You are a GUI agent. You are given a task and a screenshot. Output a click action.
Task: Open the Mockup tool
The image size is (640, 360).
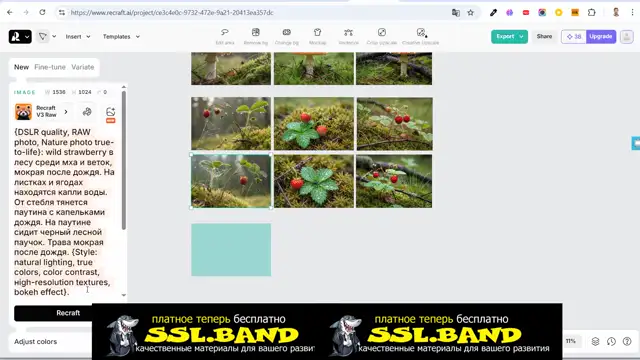click(x=317, y=36)
